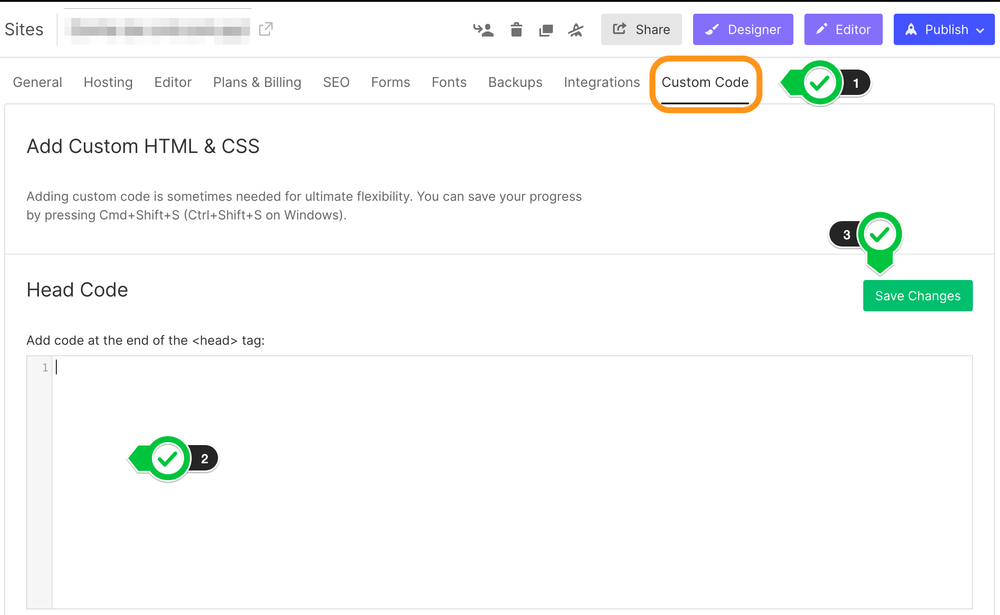The width and height of the screenshot is (1000, 615).
Task: Click the trash icon to delete site
Action: [x=516, y=30]
